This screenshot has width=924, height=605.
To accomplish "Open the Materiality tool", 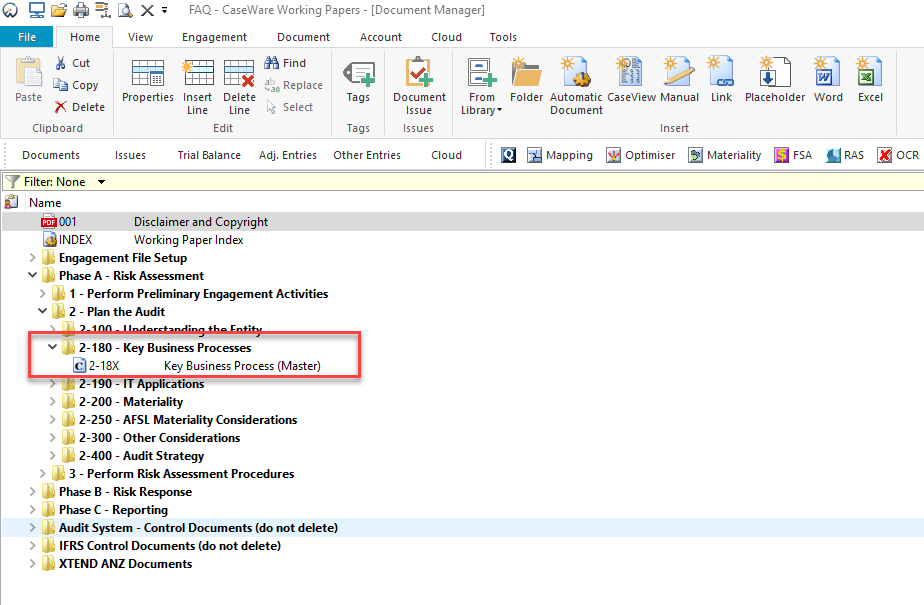I will tap(724, 155).
